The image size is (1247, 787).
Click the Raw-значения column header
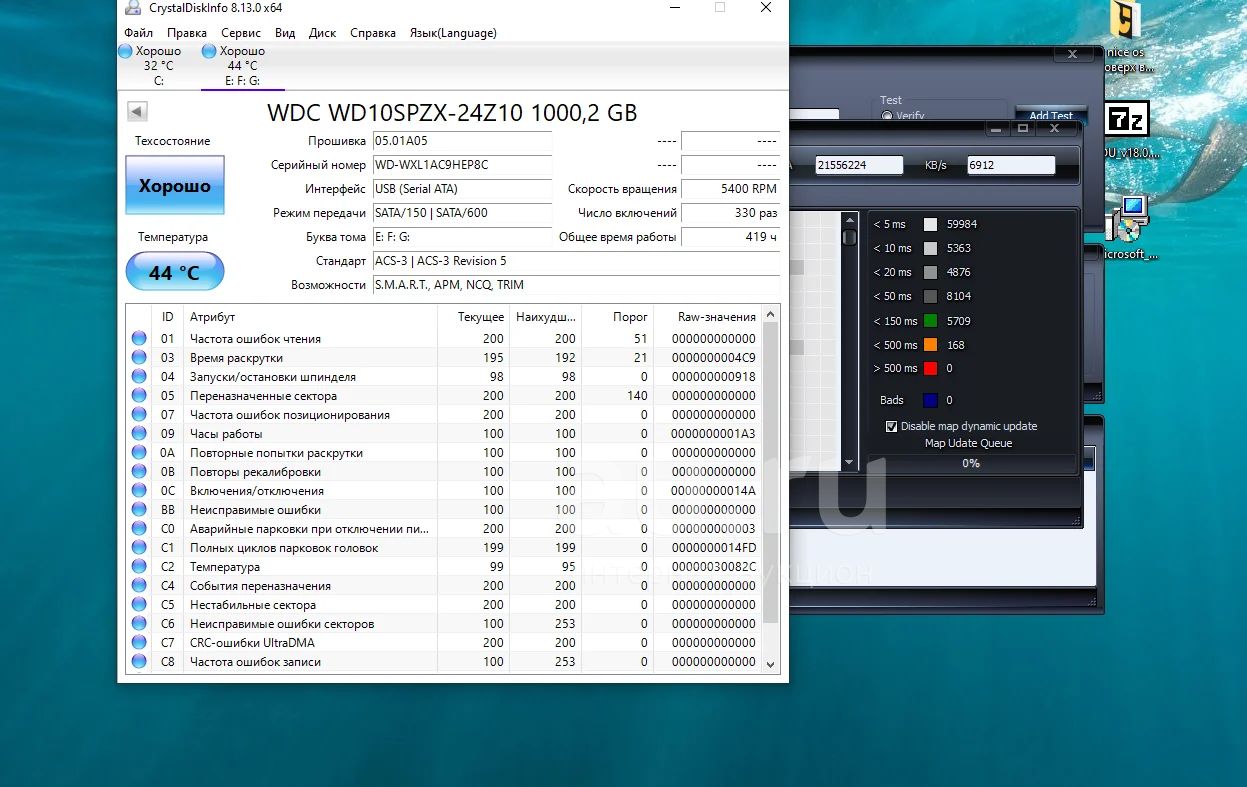(706, 316)
